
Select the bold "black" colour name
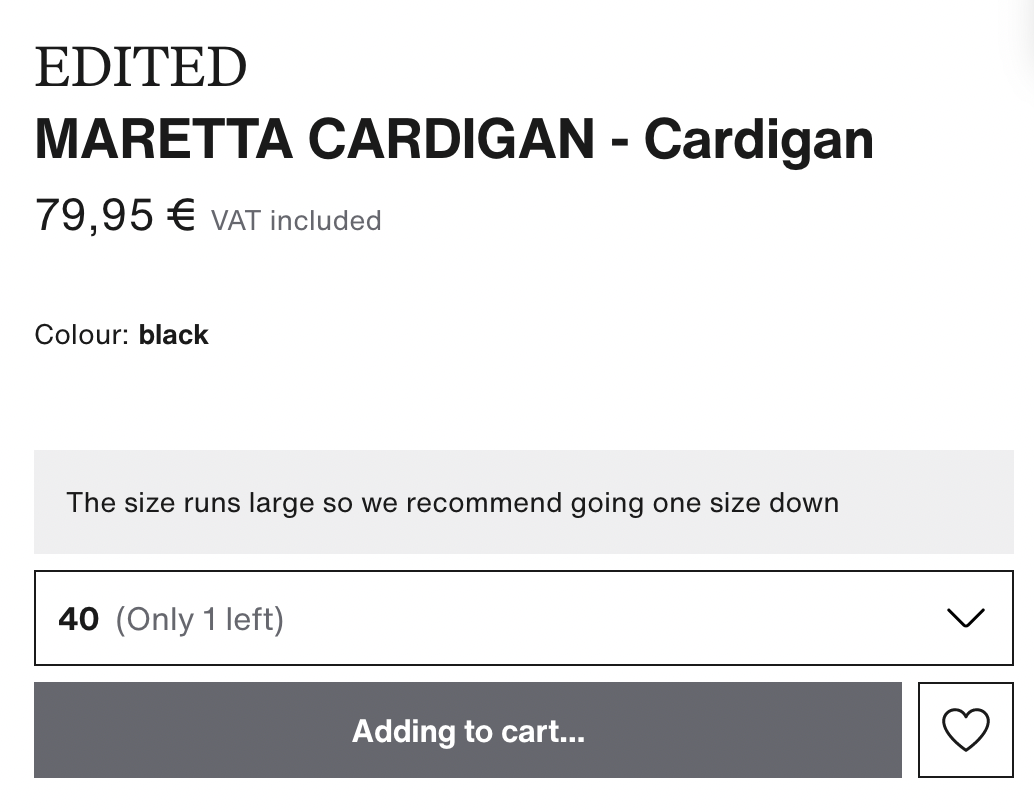[x=173, y=334]
